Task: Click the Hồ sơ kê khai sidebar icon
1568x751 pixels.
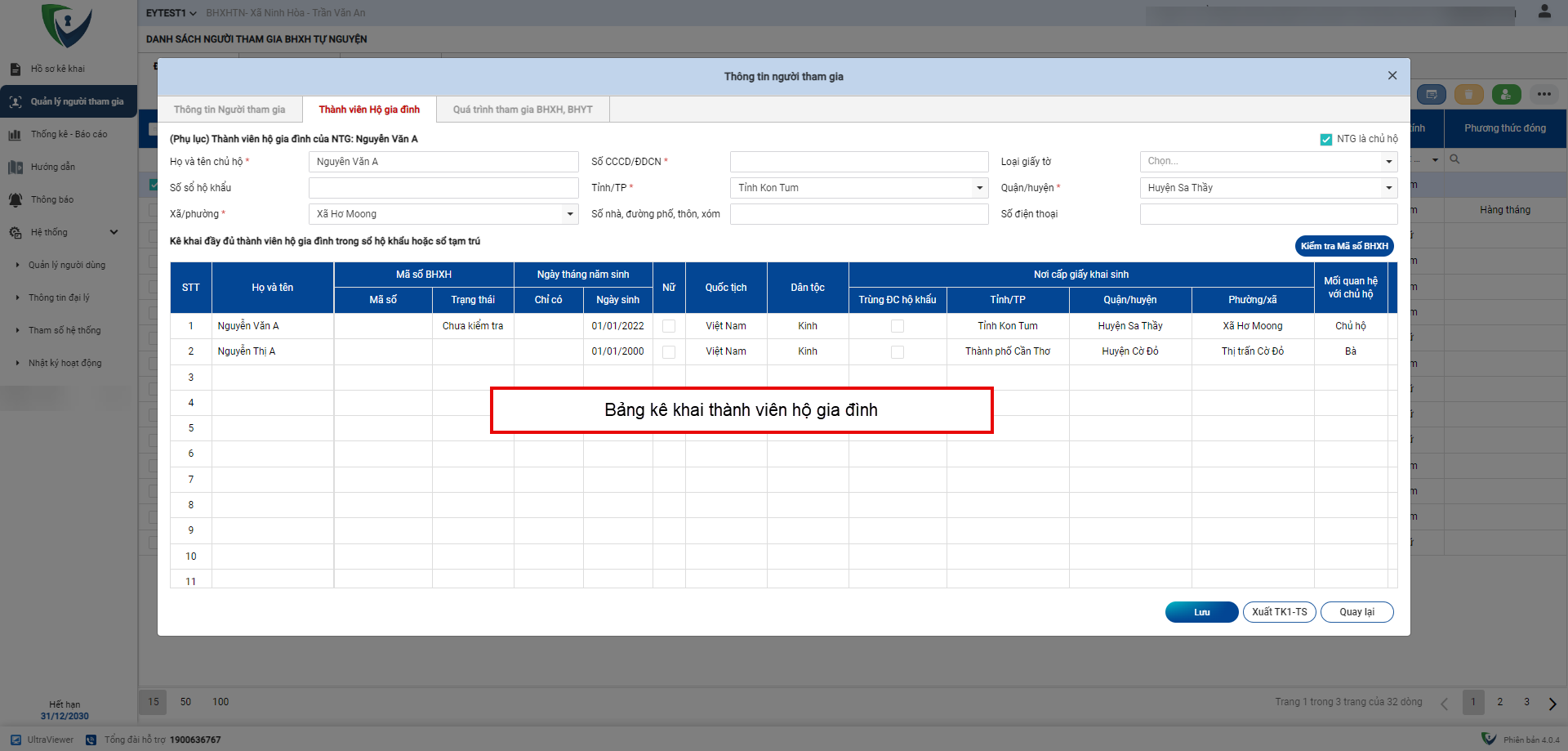Action: pos(16,69)
